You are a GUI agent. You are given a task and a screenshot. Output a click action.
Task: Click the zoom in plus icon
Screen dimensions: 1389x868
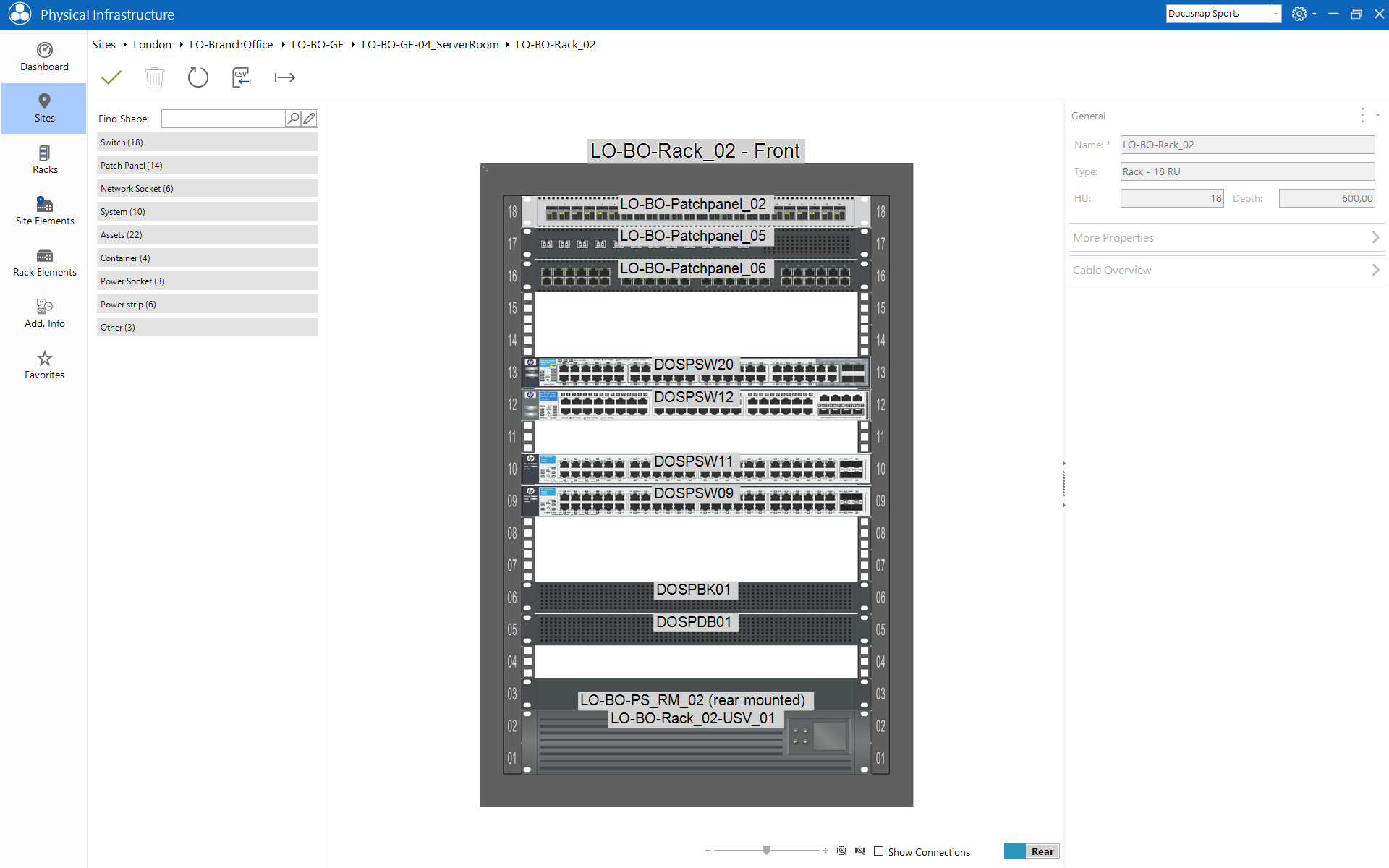pyautogui.click(x=825, y=851)
